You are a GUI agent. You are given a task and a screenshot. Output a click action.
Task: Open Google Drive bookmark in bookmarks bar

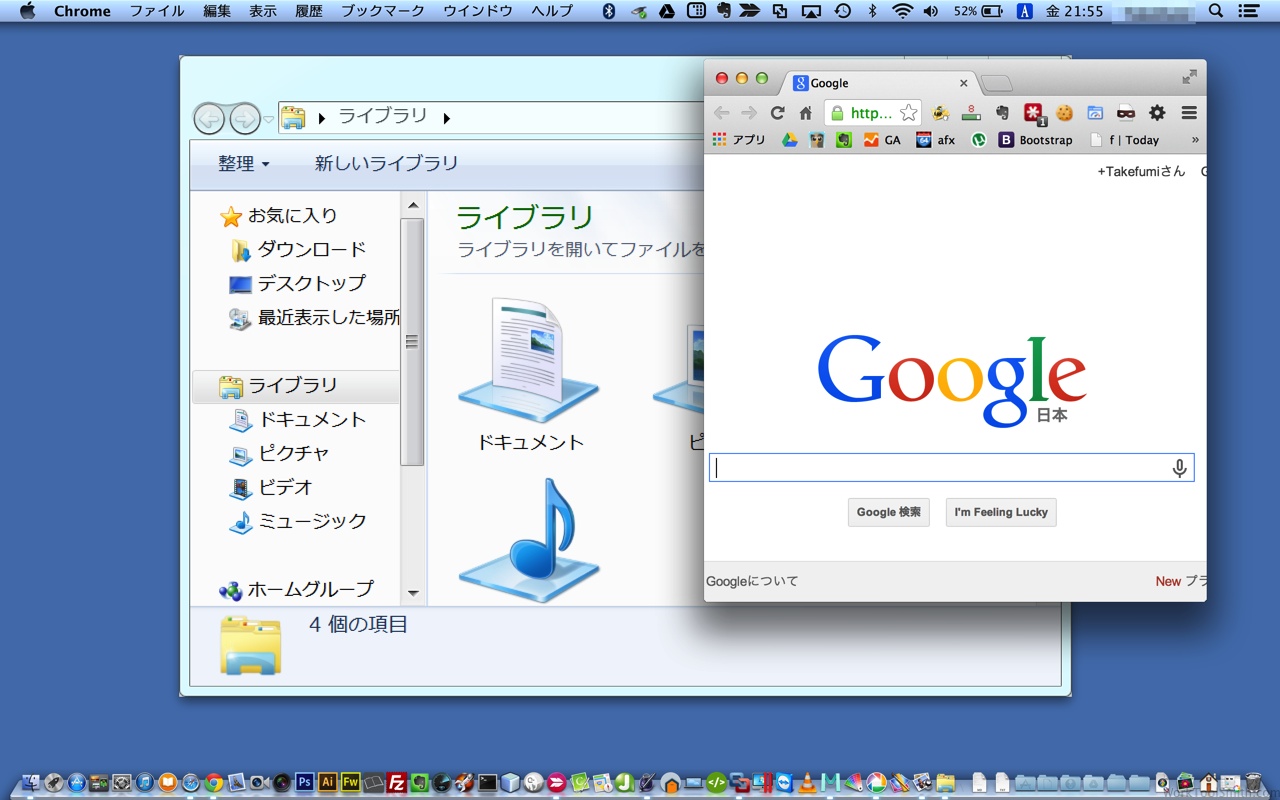[x=790, y=140]
